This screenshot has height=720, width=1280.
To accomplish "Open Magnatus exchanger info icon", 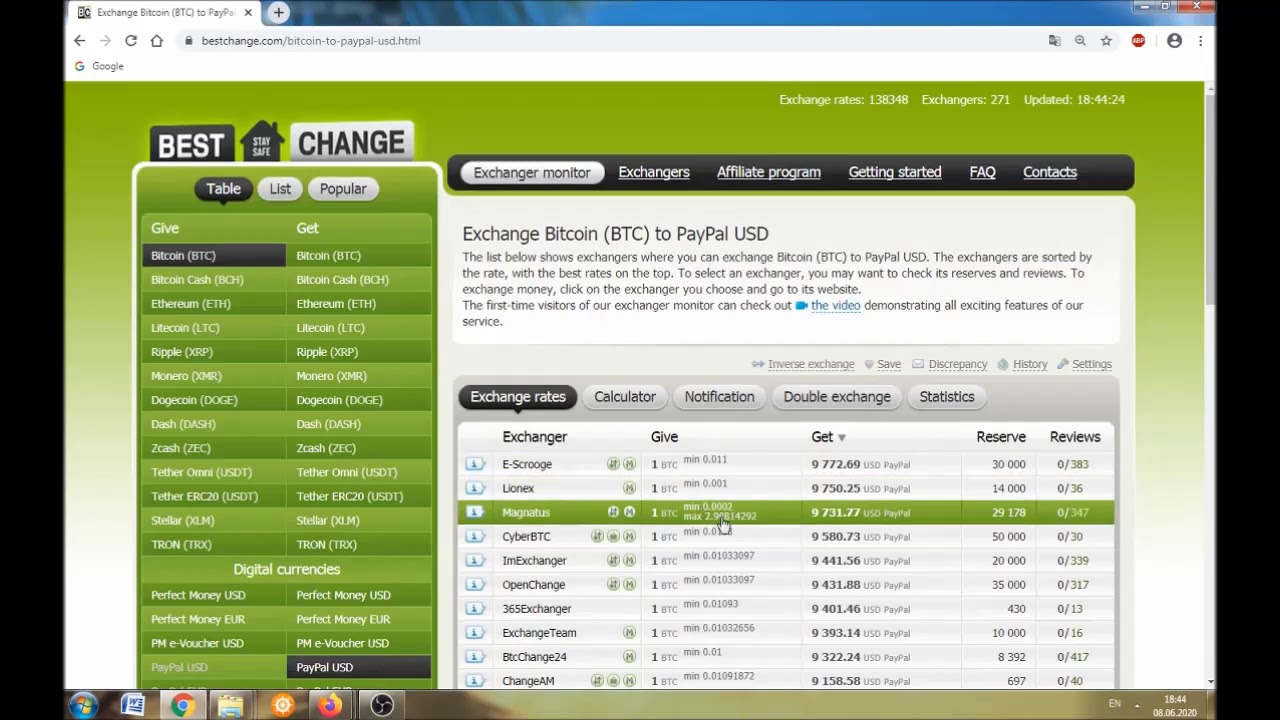I will [x=475, y=512].
